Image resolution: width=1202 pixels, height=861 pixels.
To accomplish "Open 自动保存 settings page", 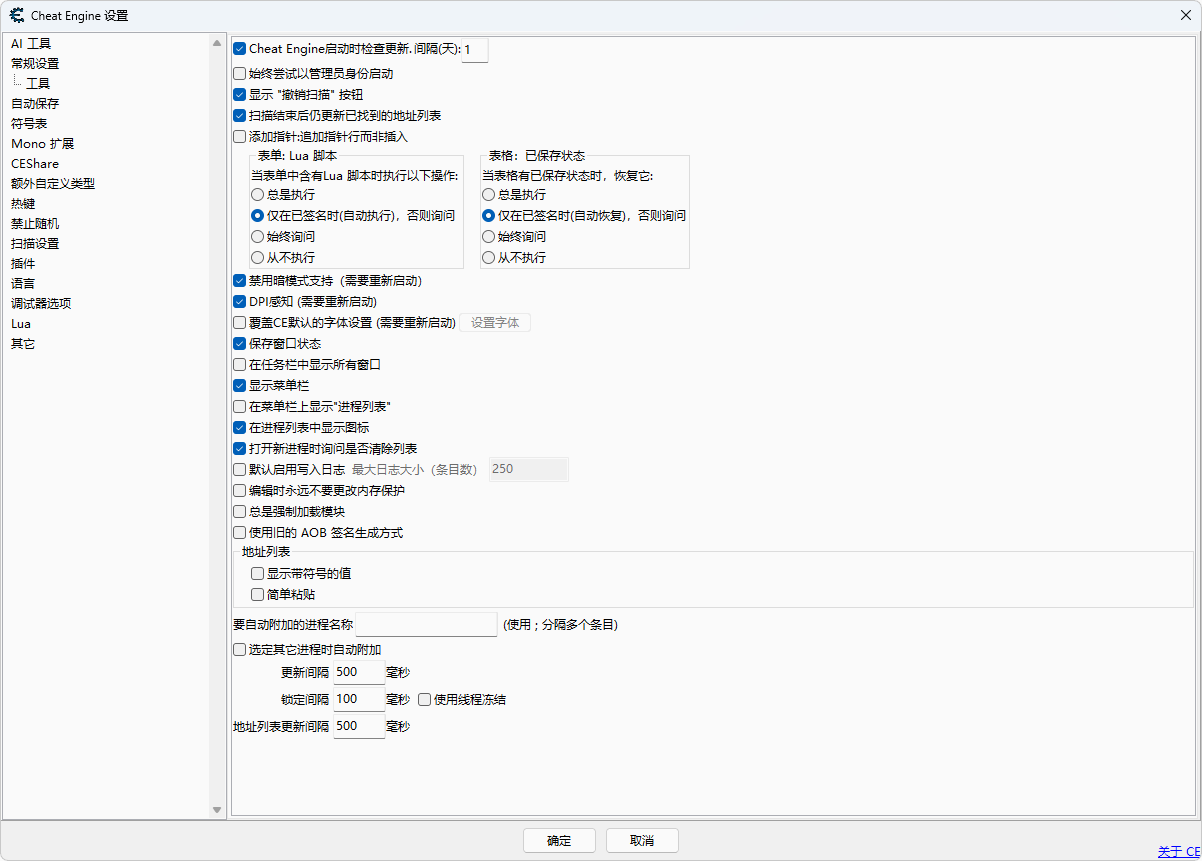I will click(x=35, y=104).
